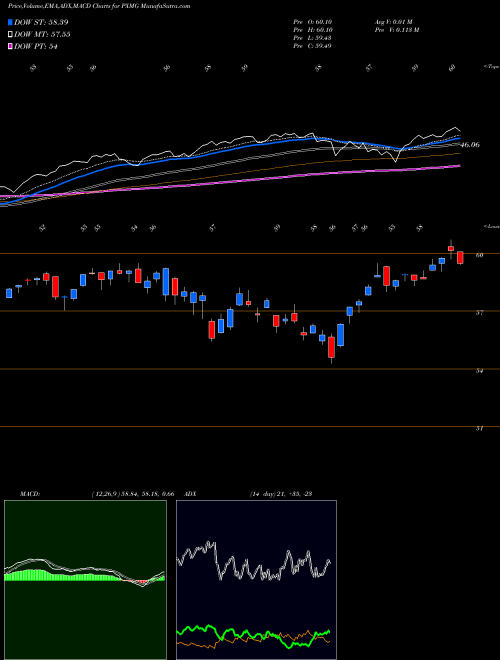Click the 51 price axis label
The image size is (500, 660).
click(479, 428)
